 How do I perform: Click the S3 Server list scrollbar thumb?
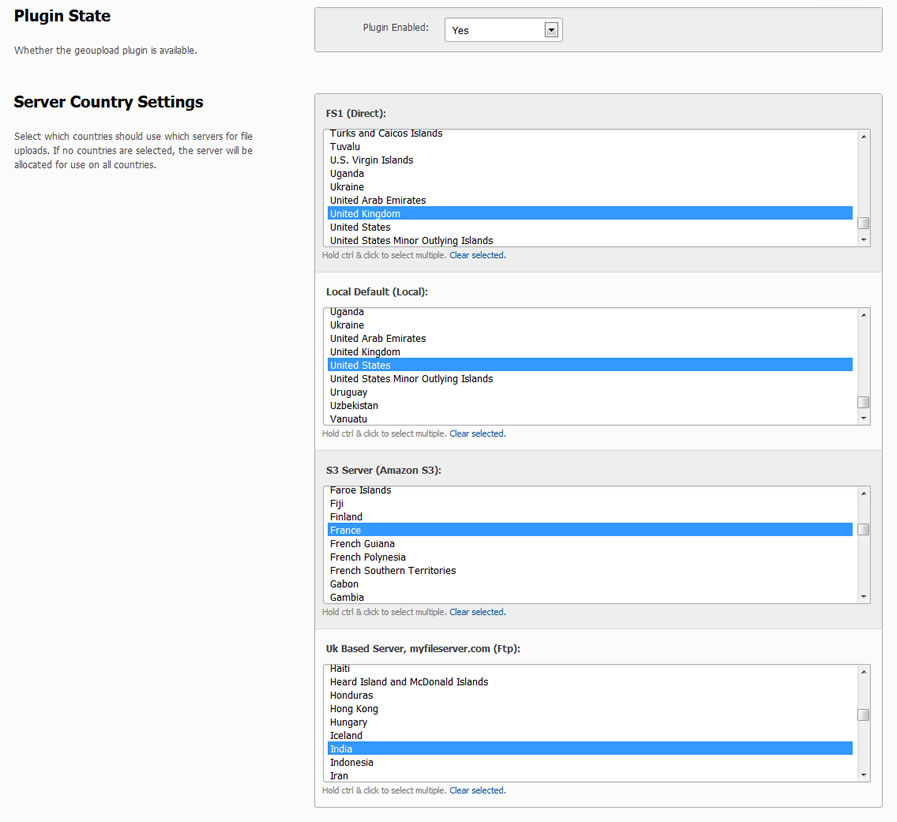point(863,530)
